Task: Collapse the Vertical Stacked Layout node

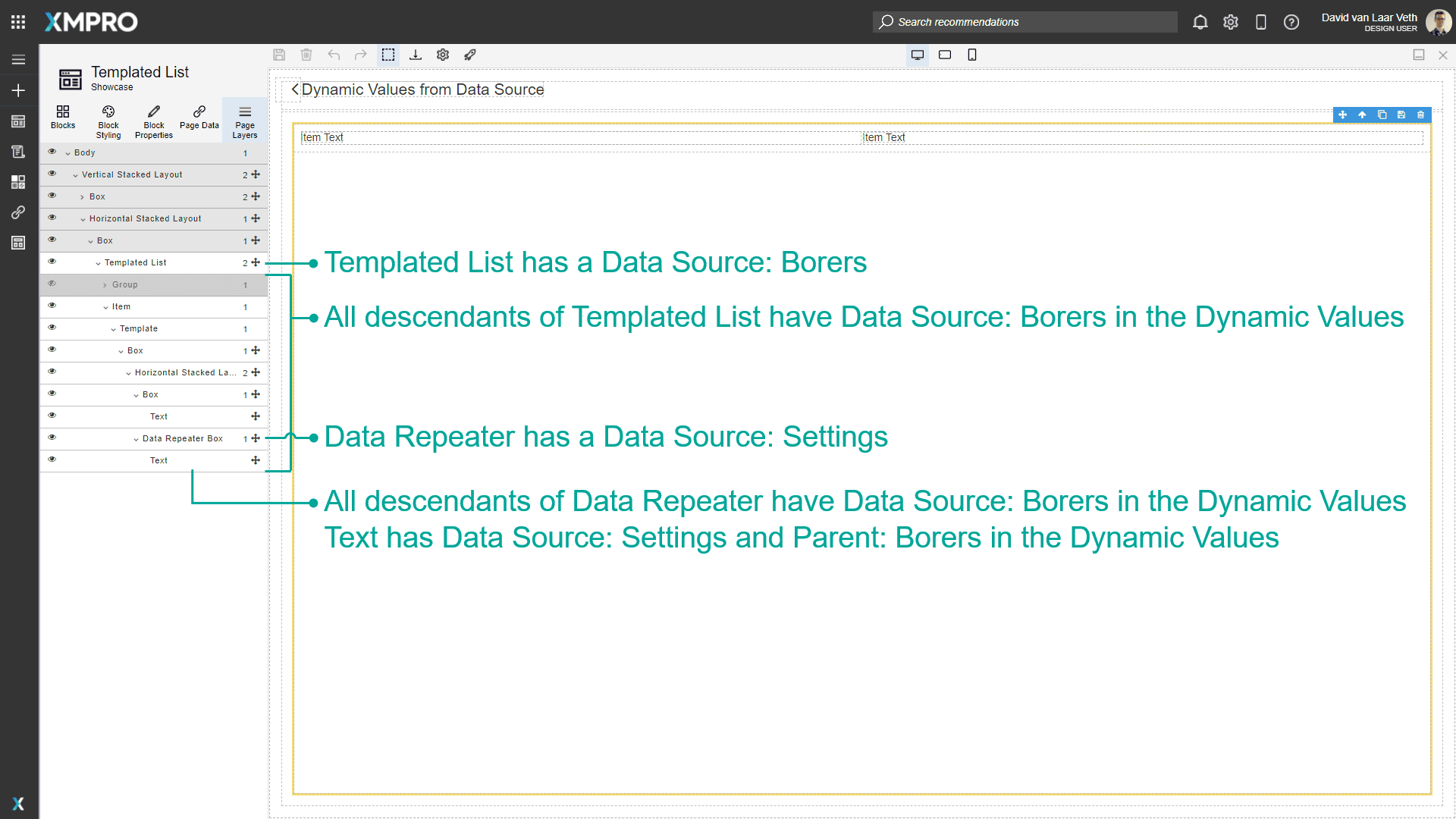Action: click(75, 175)
